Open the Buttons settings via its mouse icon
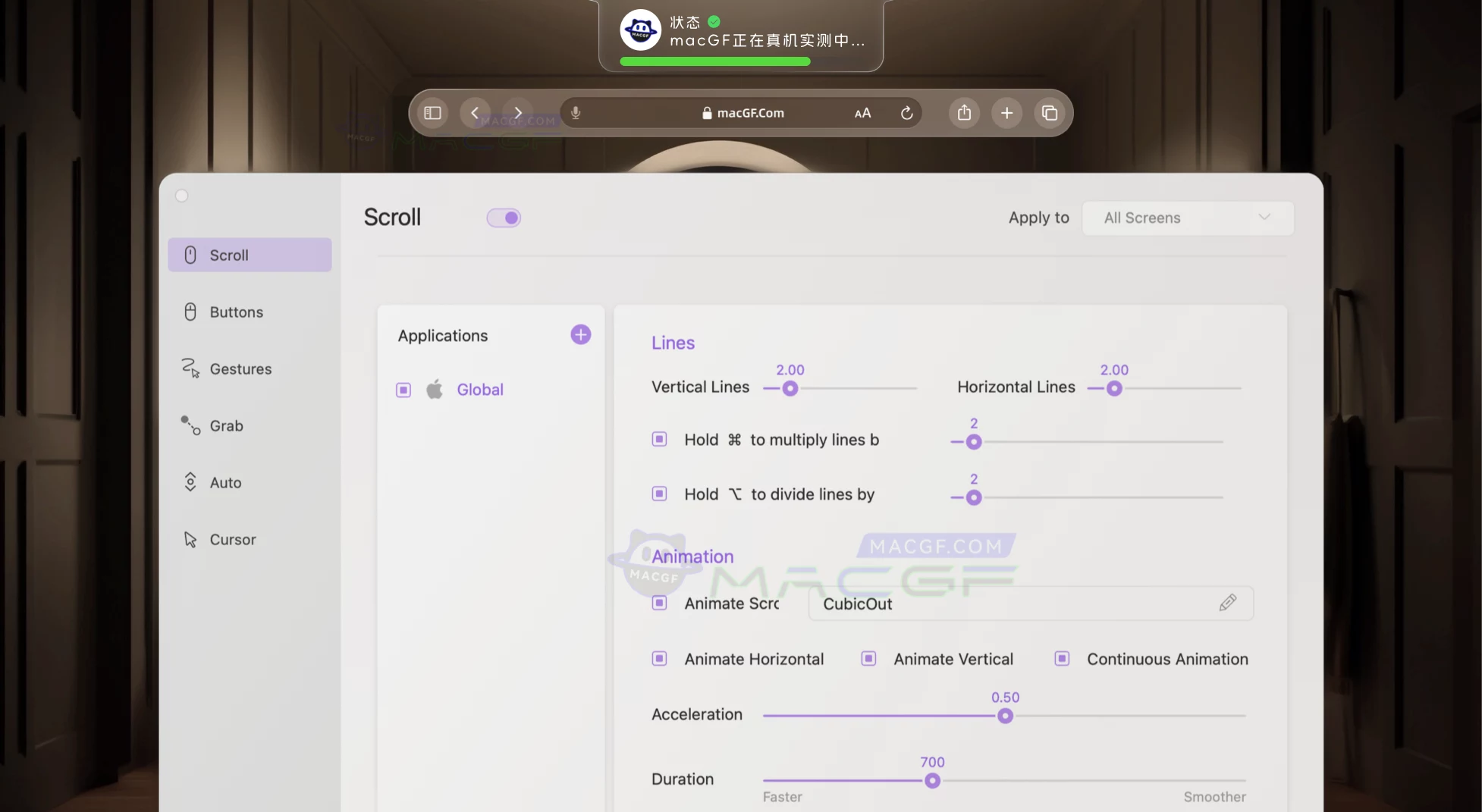 190,312
